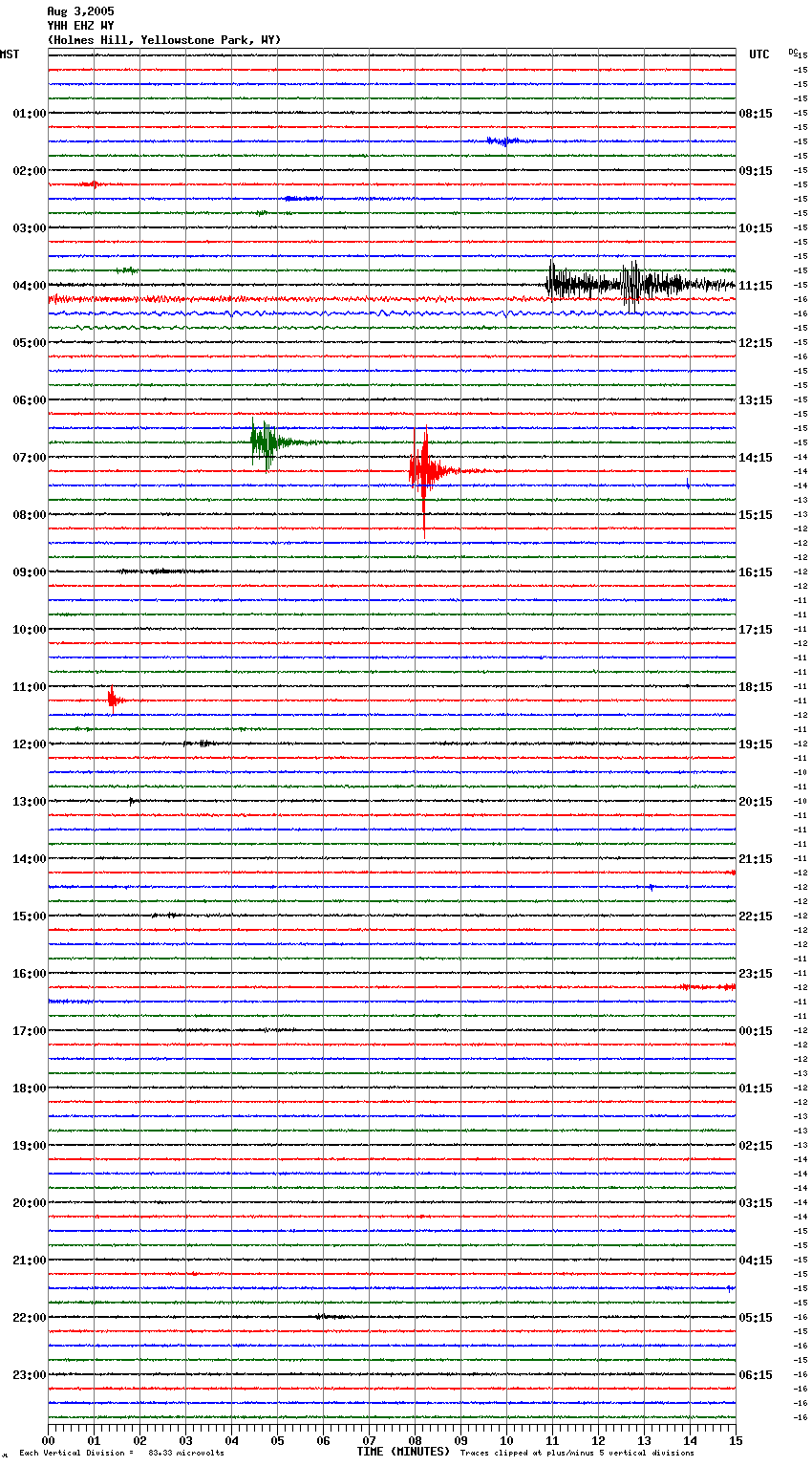Click the small red event after 11:00

115,701
